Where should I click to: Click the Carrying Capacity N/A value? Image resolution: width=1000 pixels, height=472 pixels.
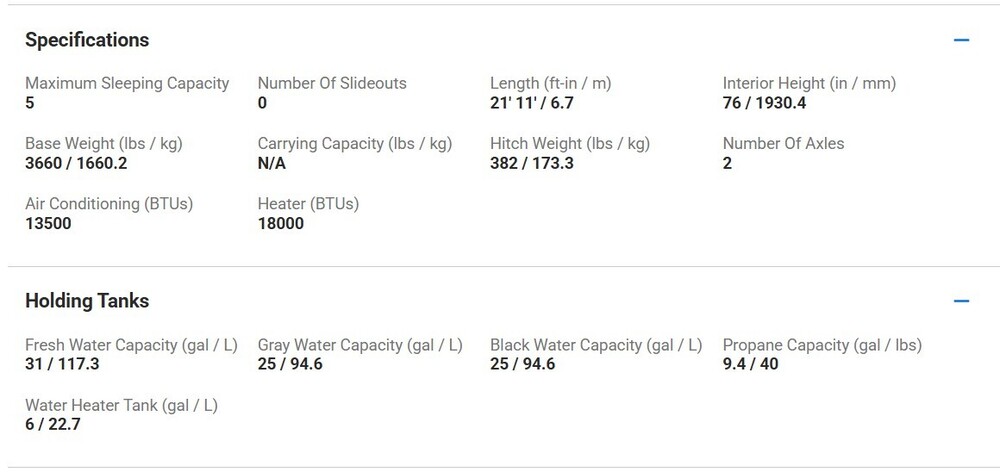coord(272,163)
